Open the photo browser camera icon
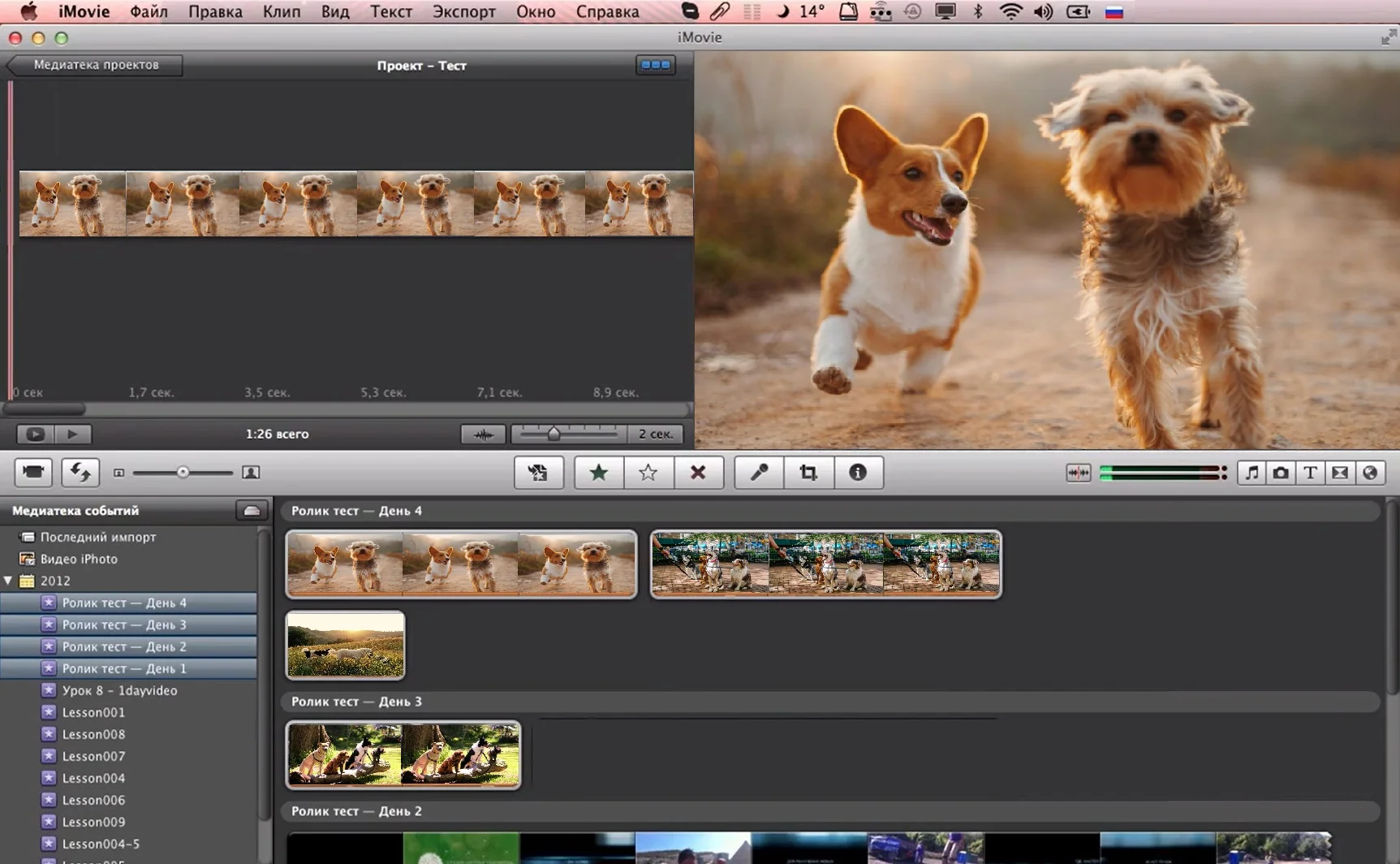Viewport: 1400px width, 864px height. [1281, 473]
